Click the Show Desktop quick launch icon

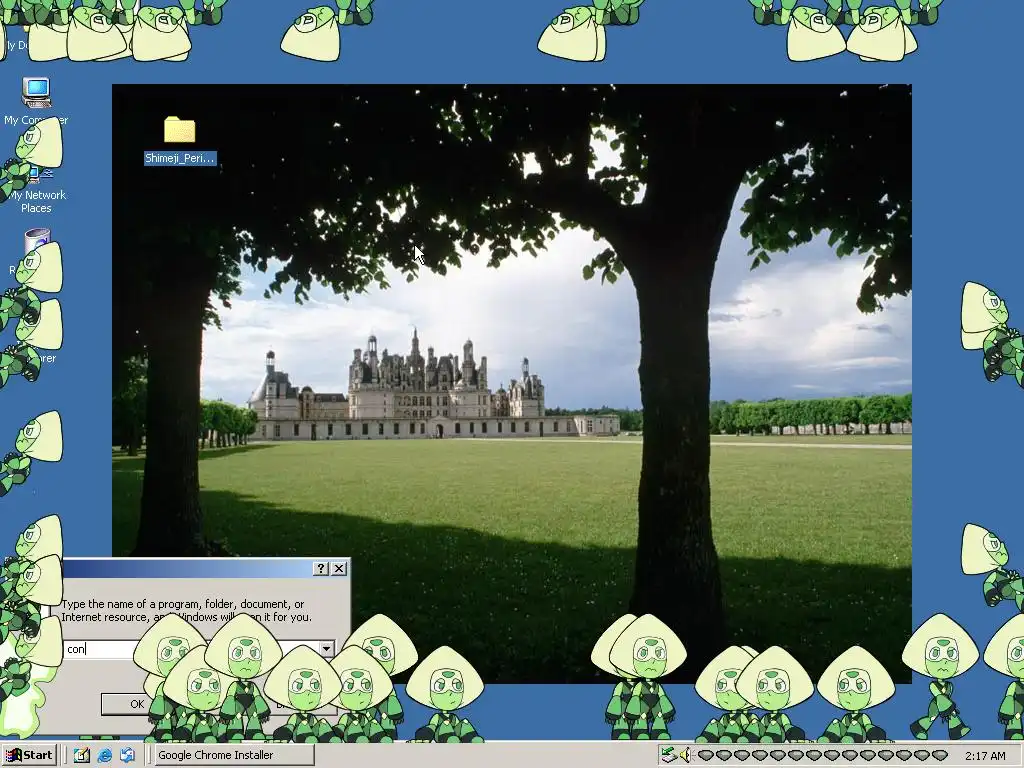coord(82,755)
